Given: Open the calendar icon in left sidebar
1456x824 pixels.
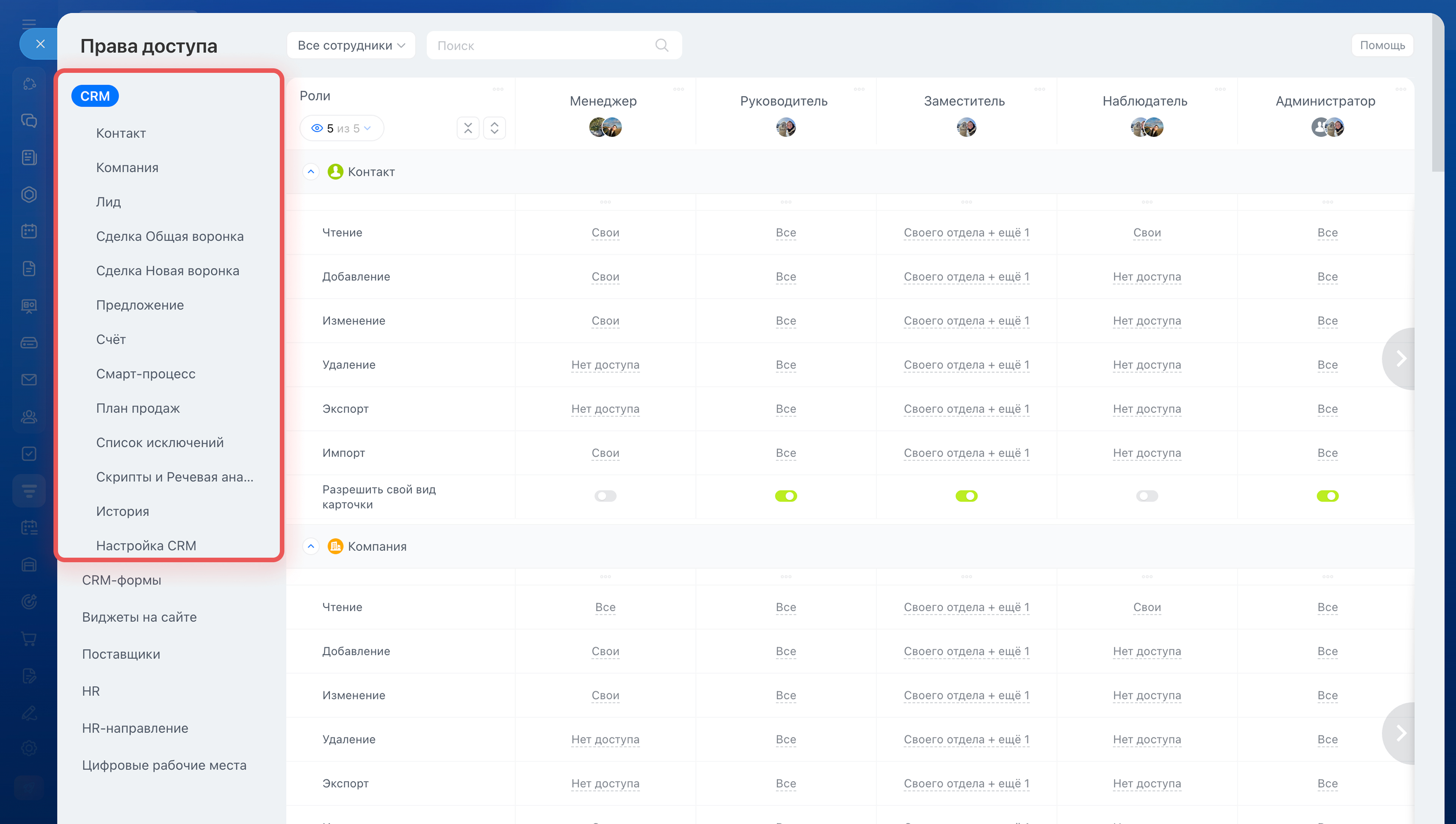Looking at the screenshot, I should [30, 231].
